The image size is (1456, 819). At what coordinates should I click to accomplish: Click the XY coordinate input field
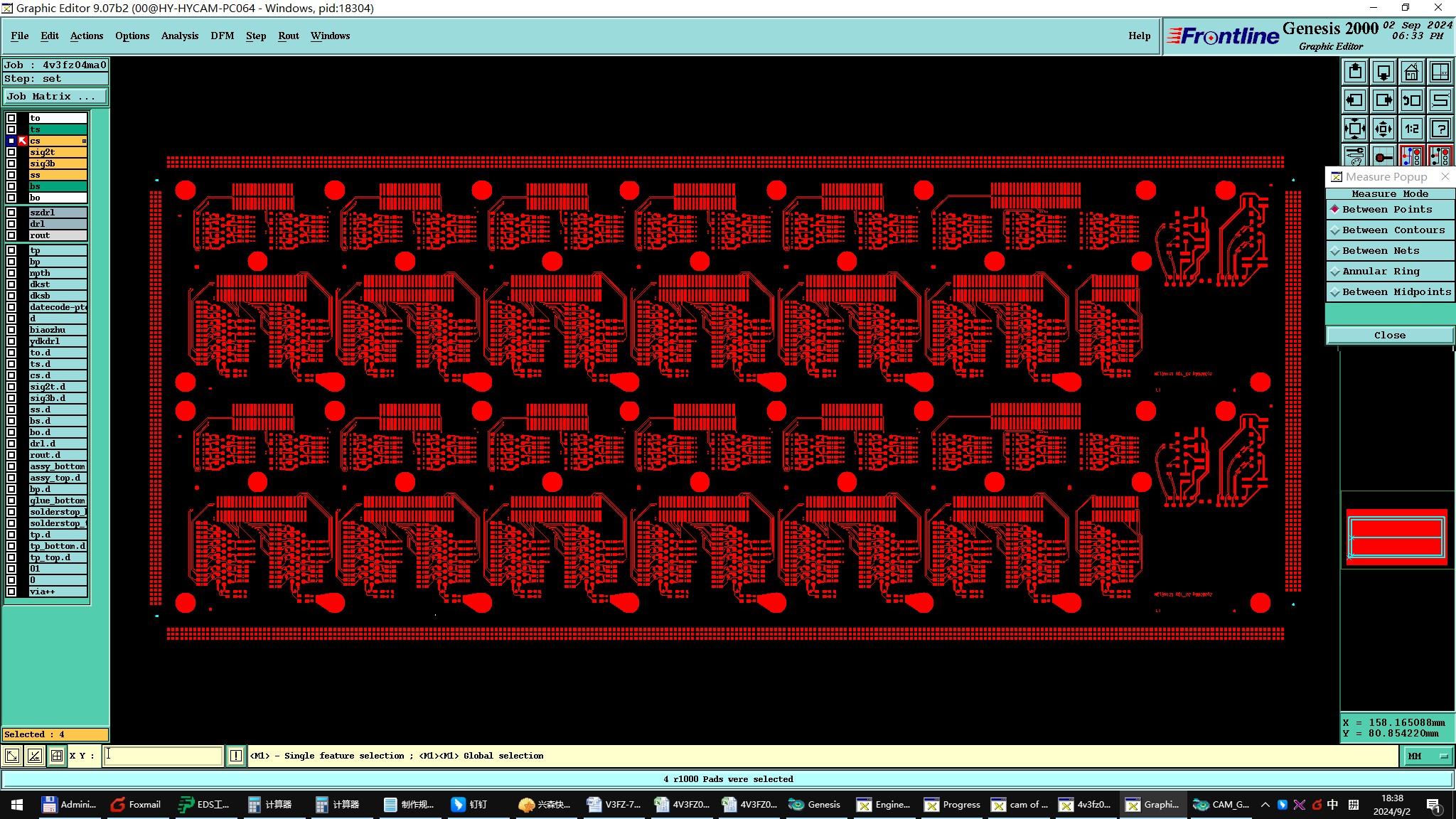pyautogui.click(x=164, y=756)
